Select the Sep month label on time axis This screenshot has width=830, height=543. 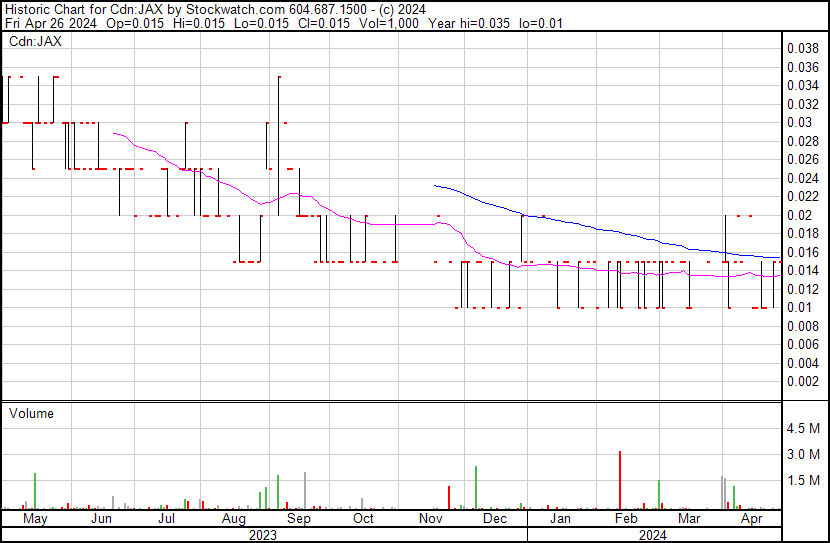pyautogui.click(x=299, y=519)
